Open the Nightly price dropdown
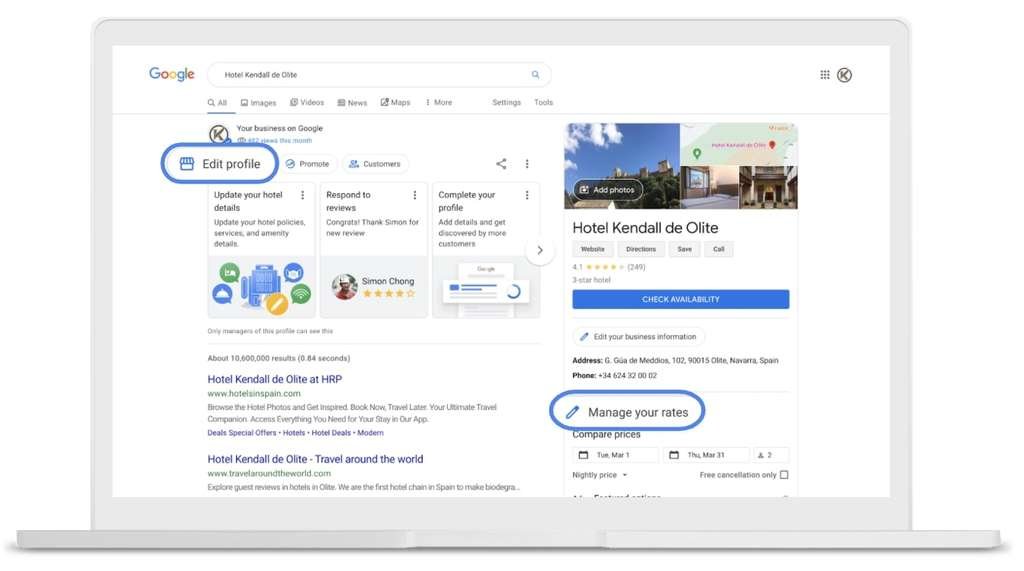 pyautogui.click(x=600, y=475)
